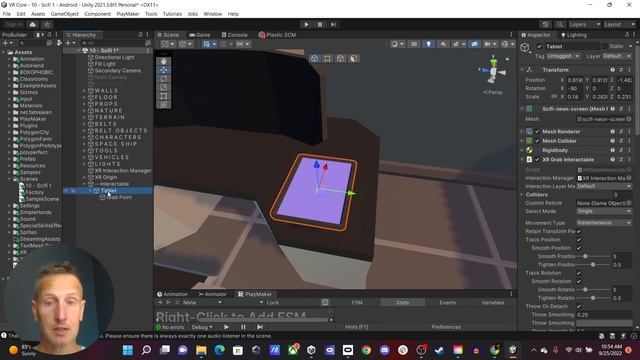Screen dimensions: 640x360
Task: Select the Rect tool in scene toolbar
Action: (x=164, y=96)
